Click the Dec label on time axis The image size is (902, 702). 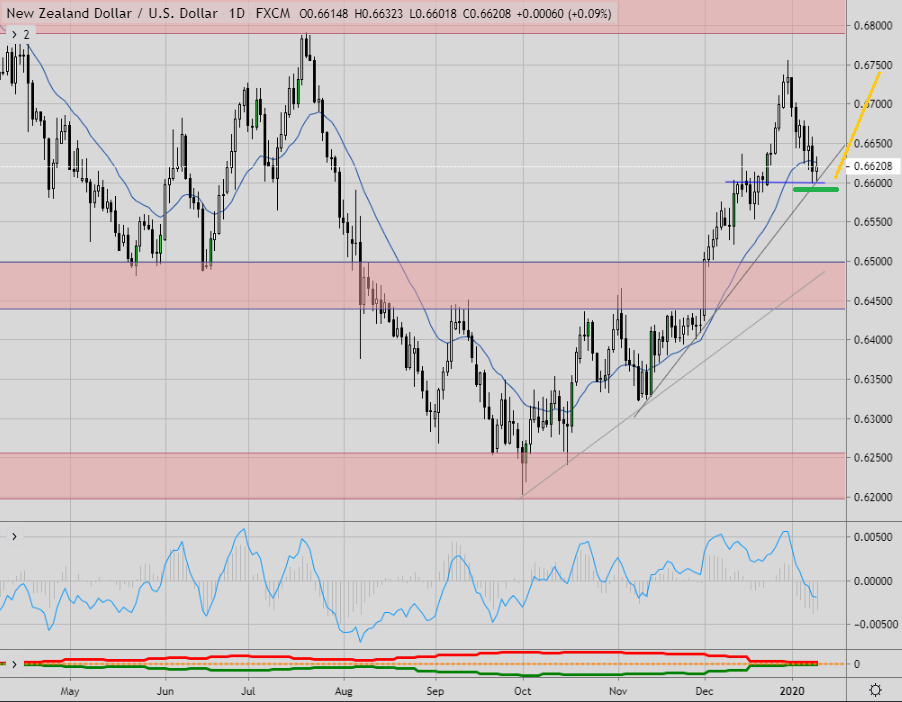click(x=705, y=691)
